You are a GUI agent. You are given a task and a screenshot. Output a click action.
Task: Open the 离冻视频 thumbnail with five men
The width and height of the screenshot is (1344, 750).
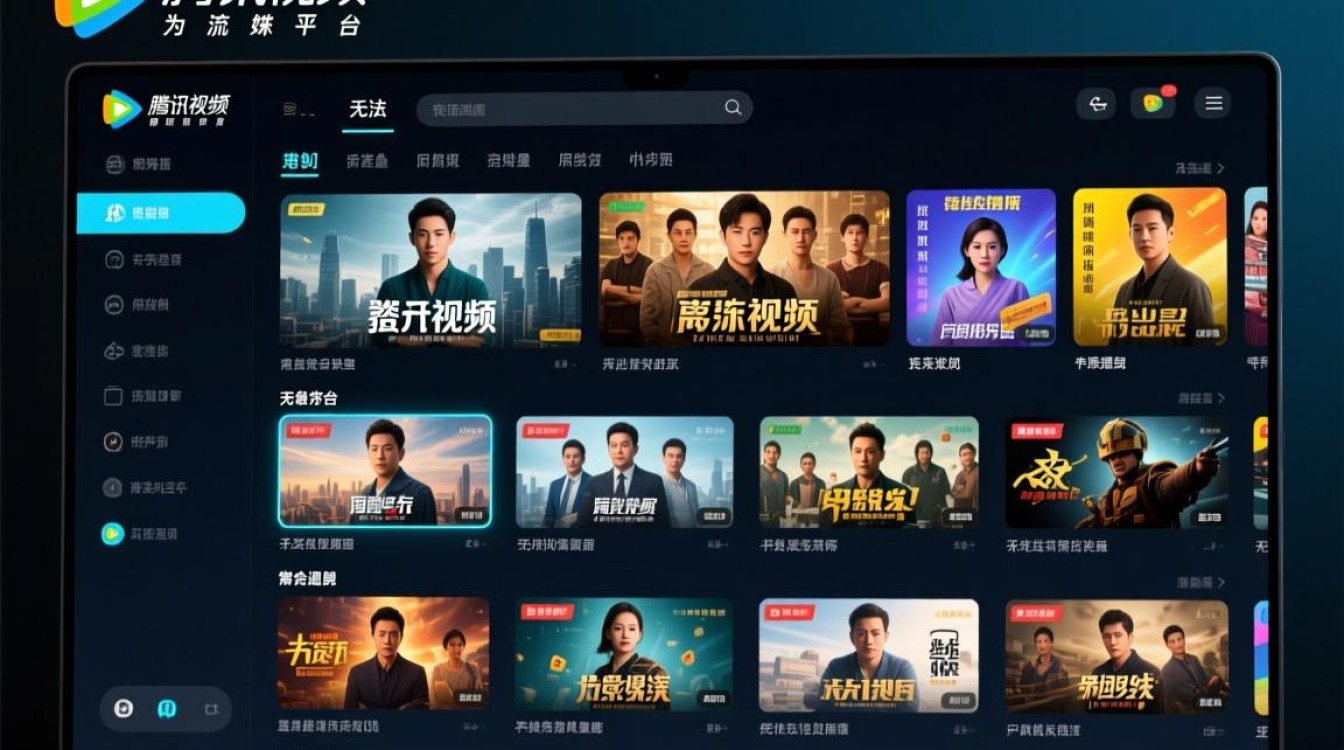[744, 269]
